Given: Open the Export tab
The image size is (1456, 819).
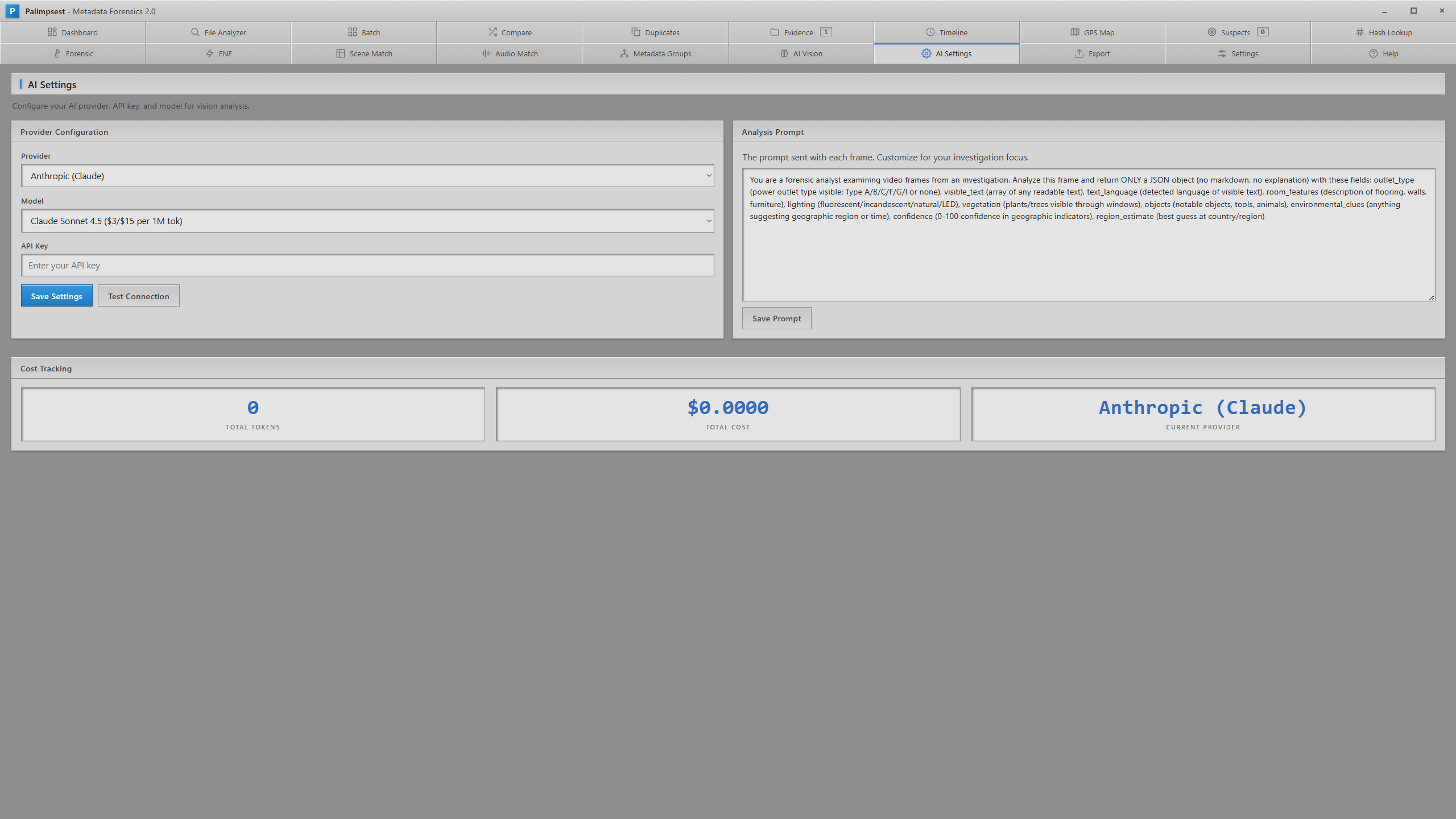Looking at the screenshot, I should (x=1092, y=53).
